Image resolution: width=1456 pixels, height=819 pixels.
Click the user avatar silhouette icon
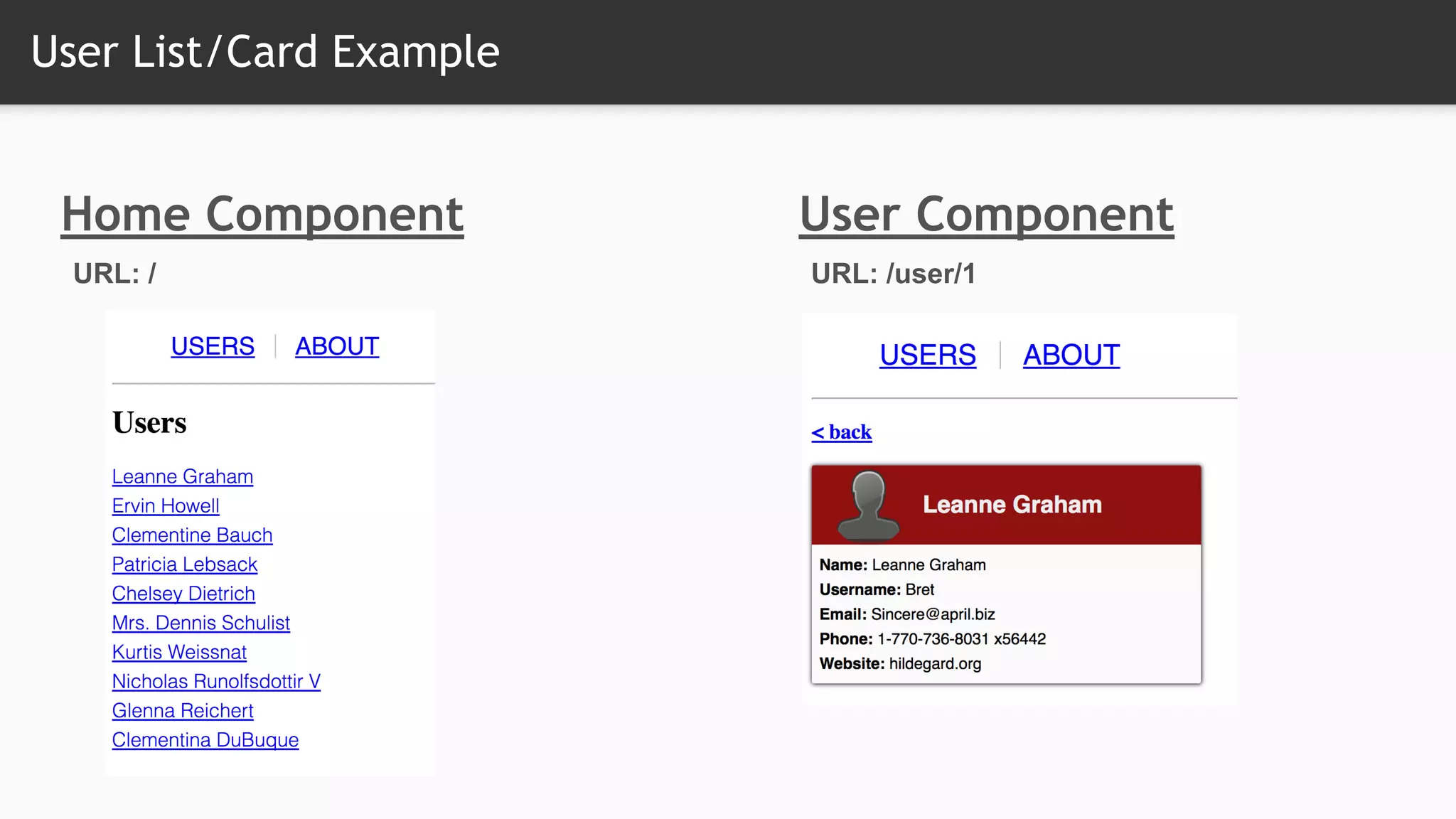click(869, 505)
